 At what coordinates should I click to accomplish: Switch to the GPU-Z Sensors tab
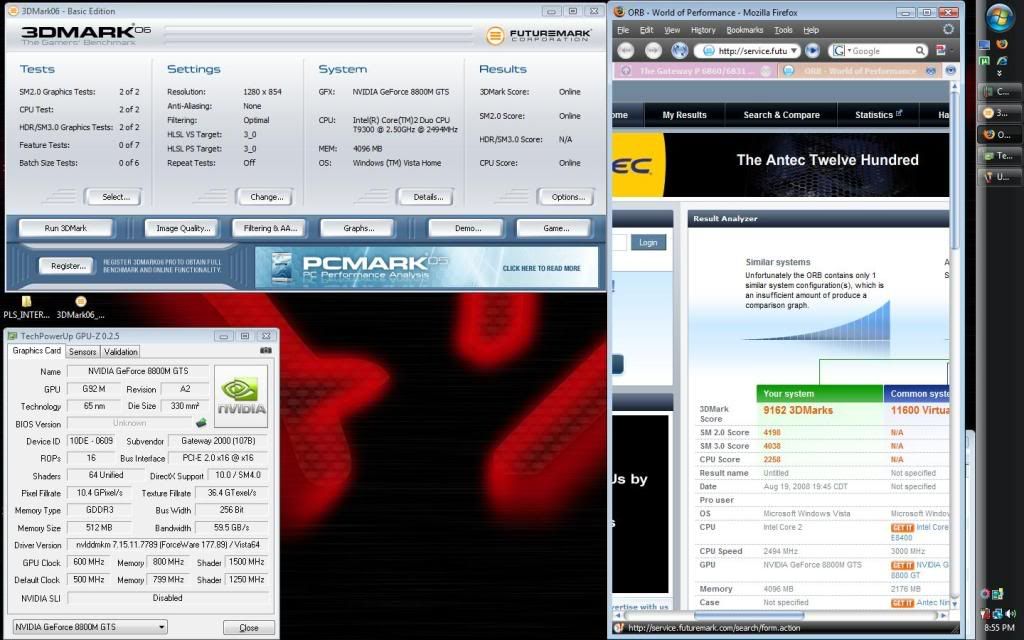click(82, 351)
